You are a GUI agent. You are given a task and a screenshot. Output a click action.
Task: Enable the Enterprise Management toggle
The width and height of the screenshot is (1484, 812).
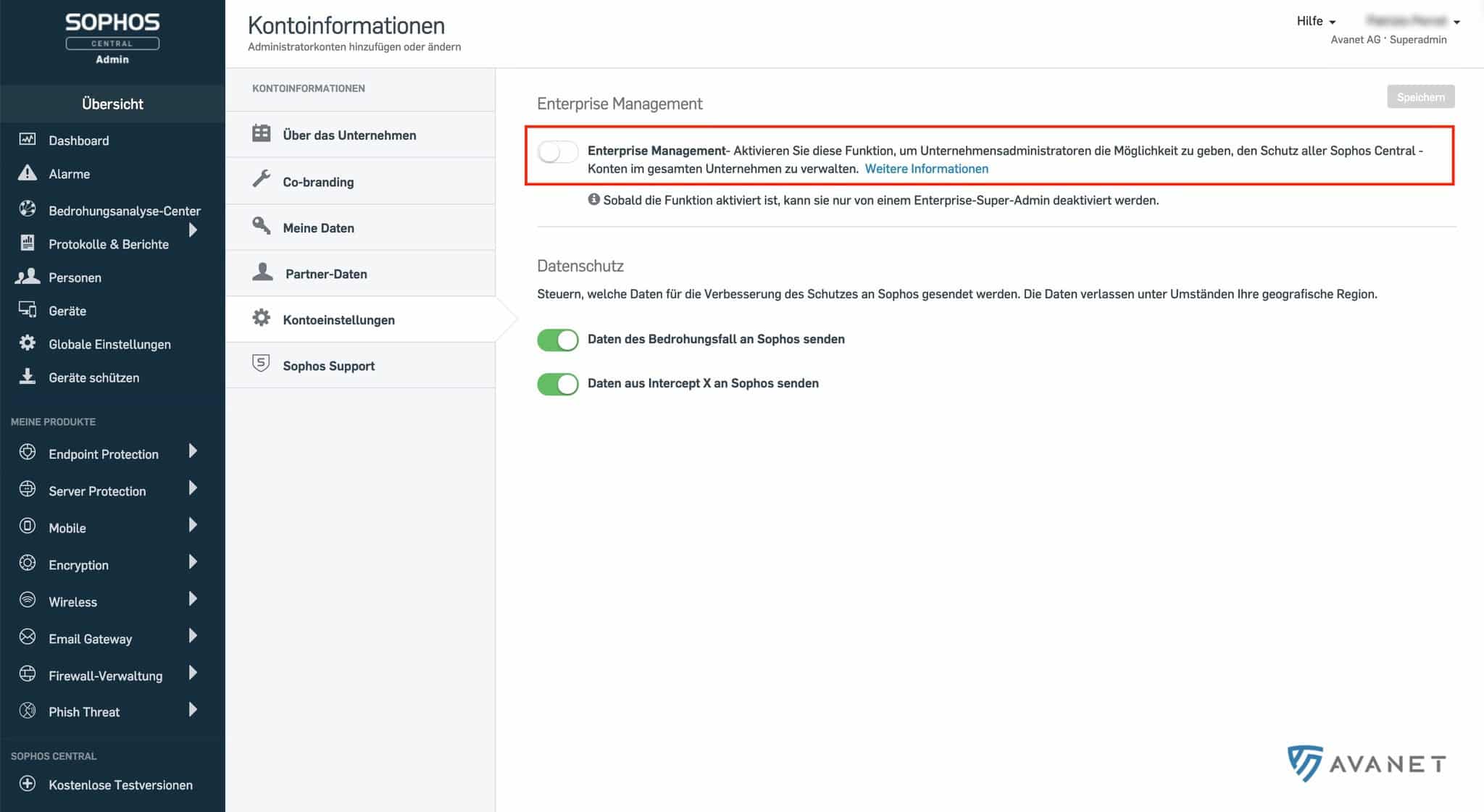[x=558, y=151]
